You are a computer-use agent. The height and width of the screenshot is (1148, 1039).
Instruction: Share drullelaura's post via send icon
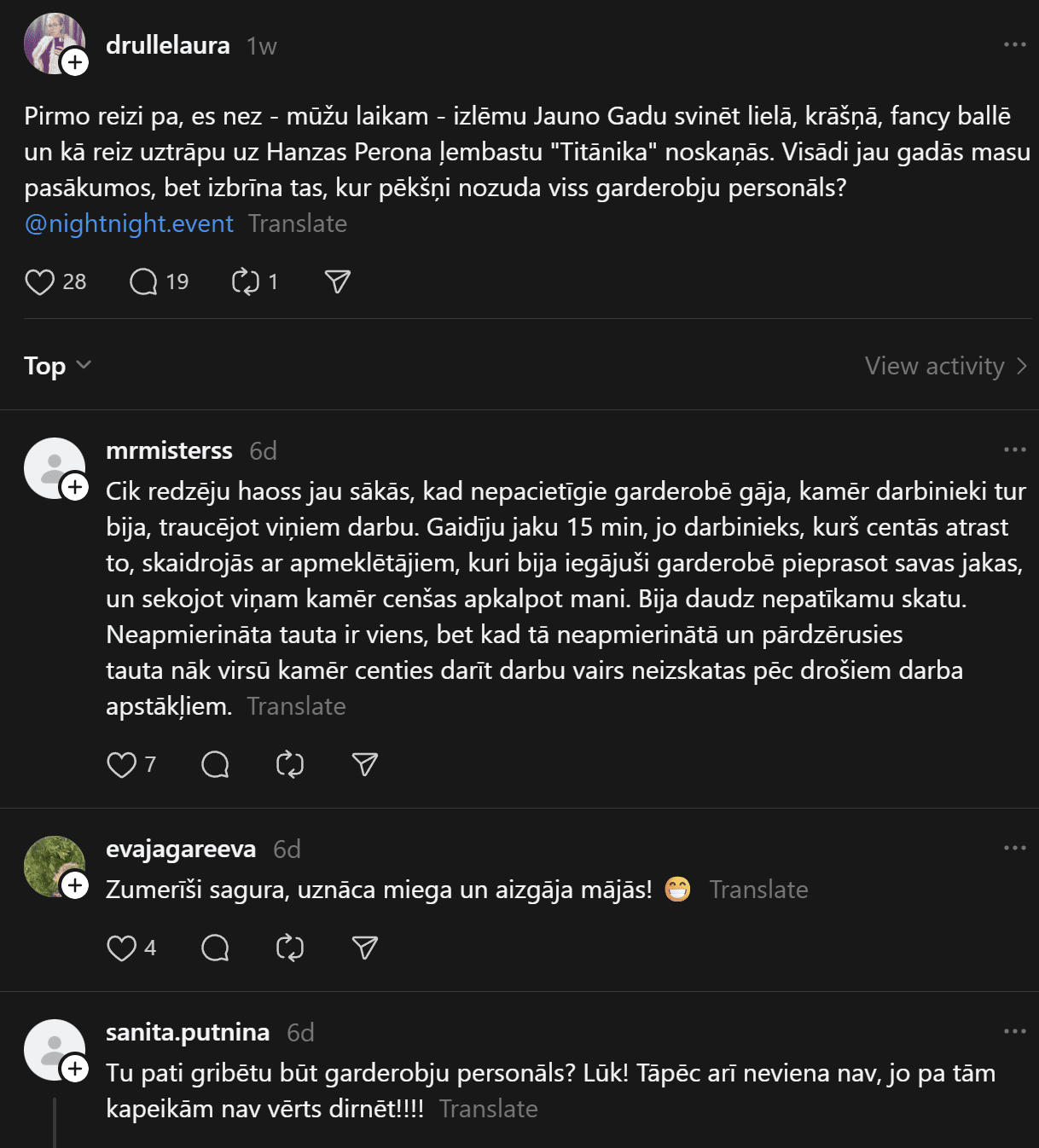[338, 282]
